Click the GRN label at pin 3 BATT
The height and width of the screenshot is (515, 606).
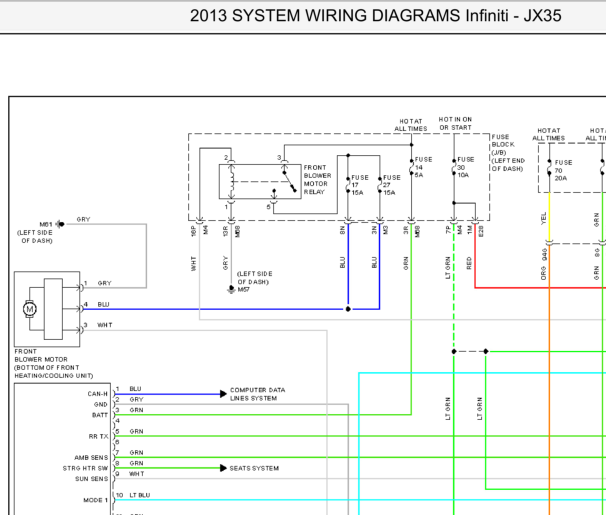coord(136,410)
